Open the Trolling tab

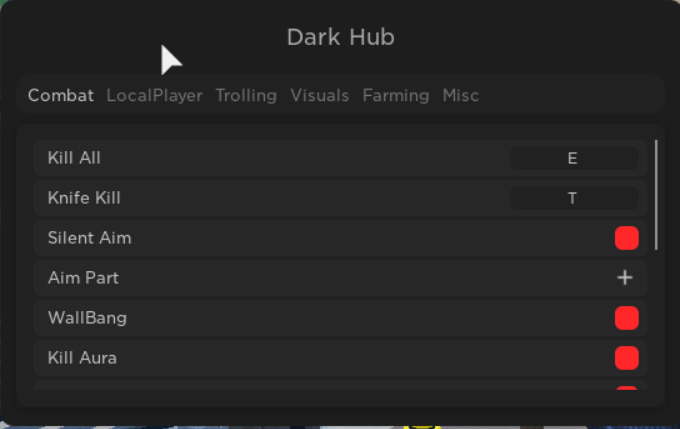coord(246,95)
